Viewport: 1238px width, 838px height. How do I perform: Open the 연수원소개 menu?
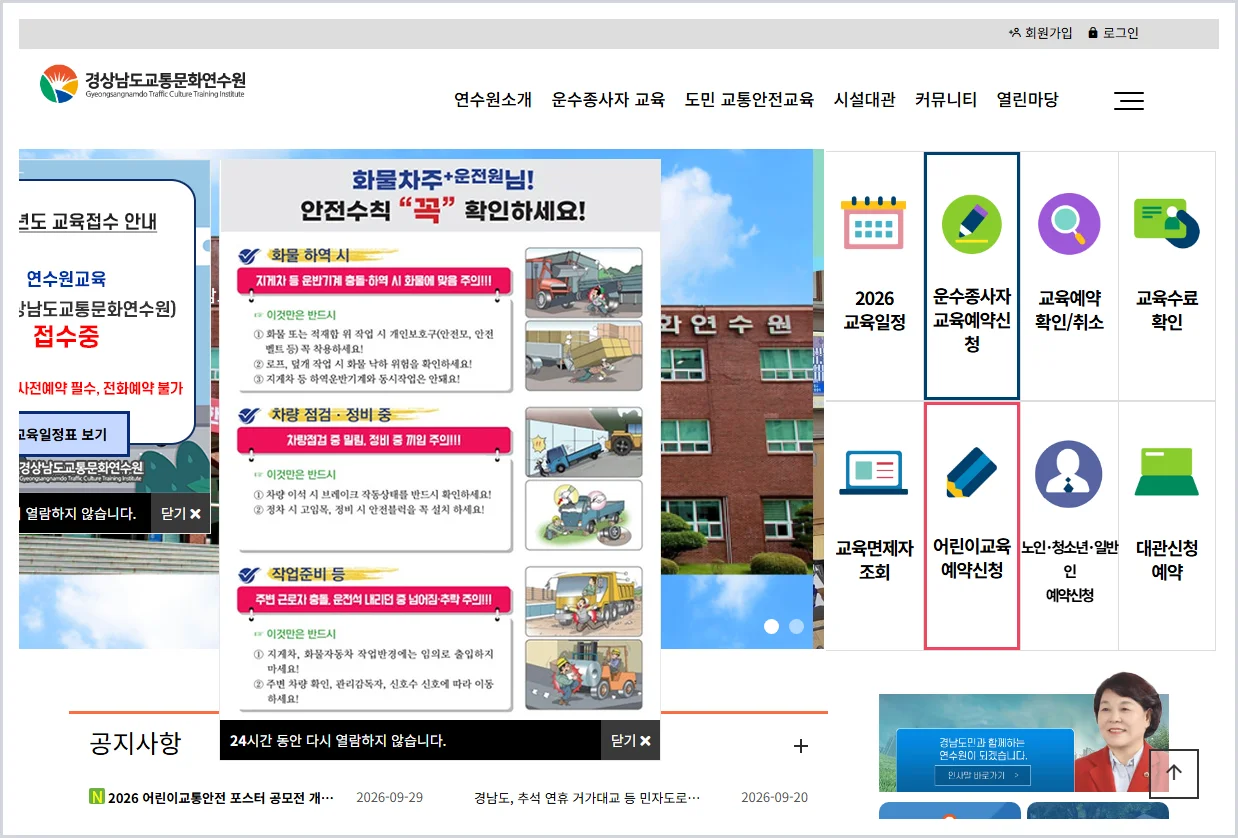(x=493, y=100)
